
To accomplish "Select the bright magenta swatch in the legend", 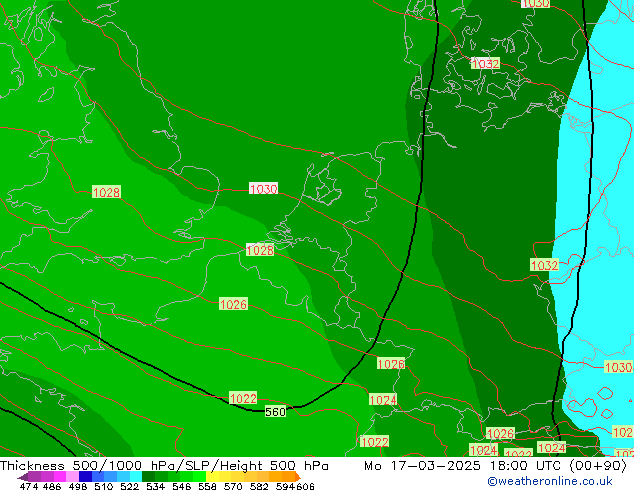I will pos(60,477).
